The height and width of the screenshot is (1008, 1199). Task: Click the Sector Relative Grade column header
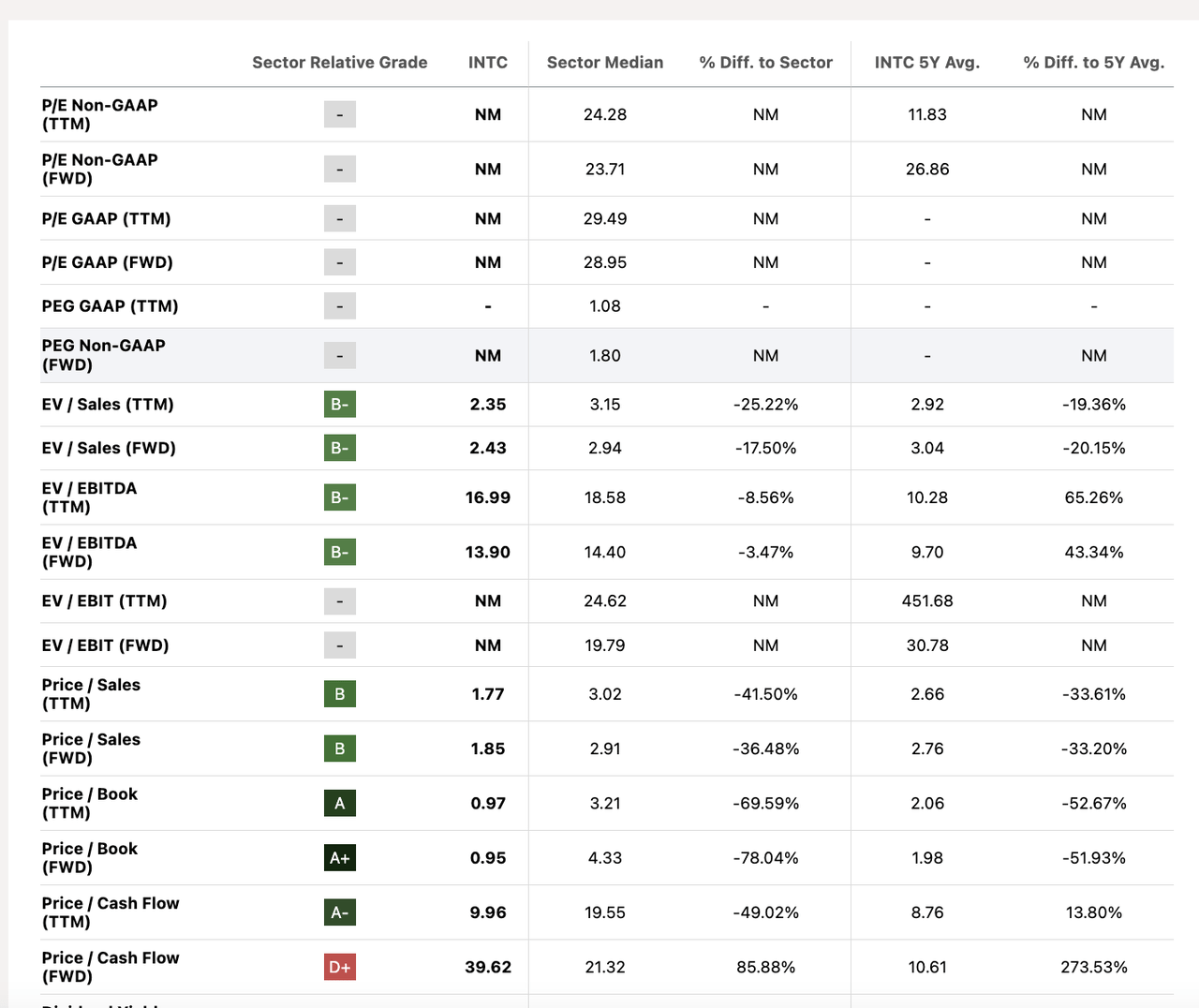pyautogui.click(x=339, y=63)
